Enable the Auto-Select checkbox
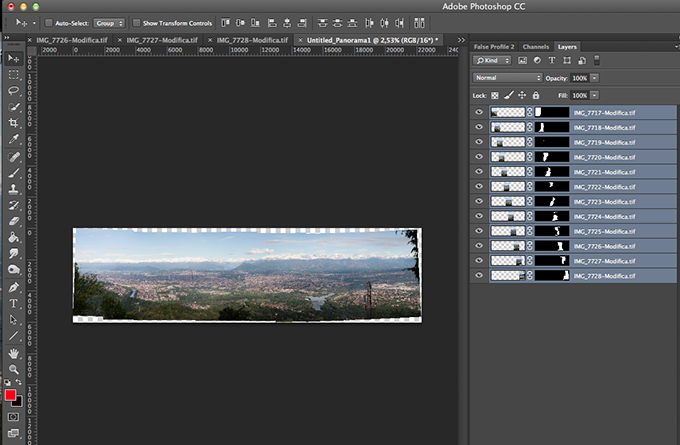Viewport: 680px width, 445px height. [49, 22]
